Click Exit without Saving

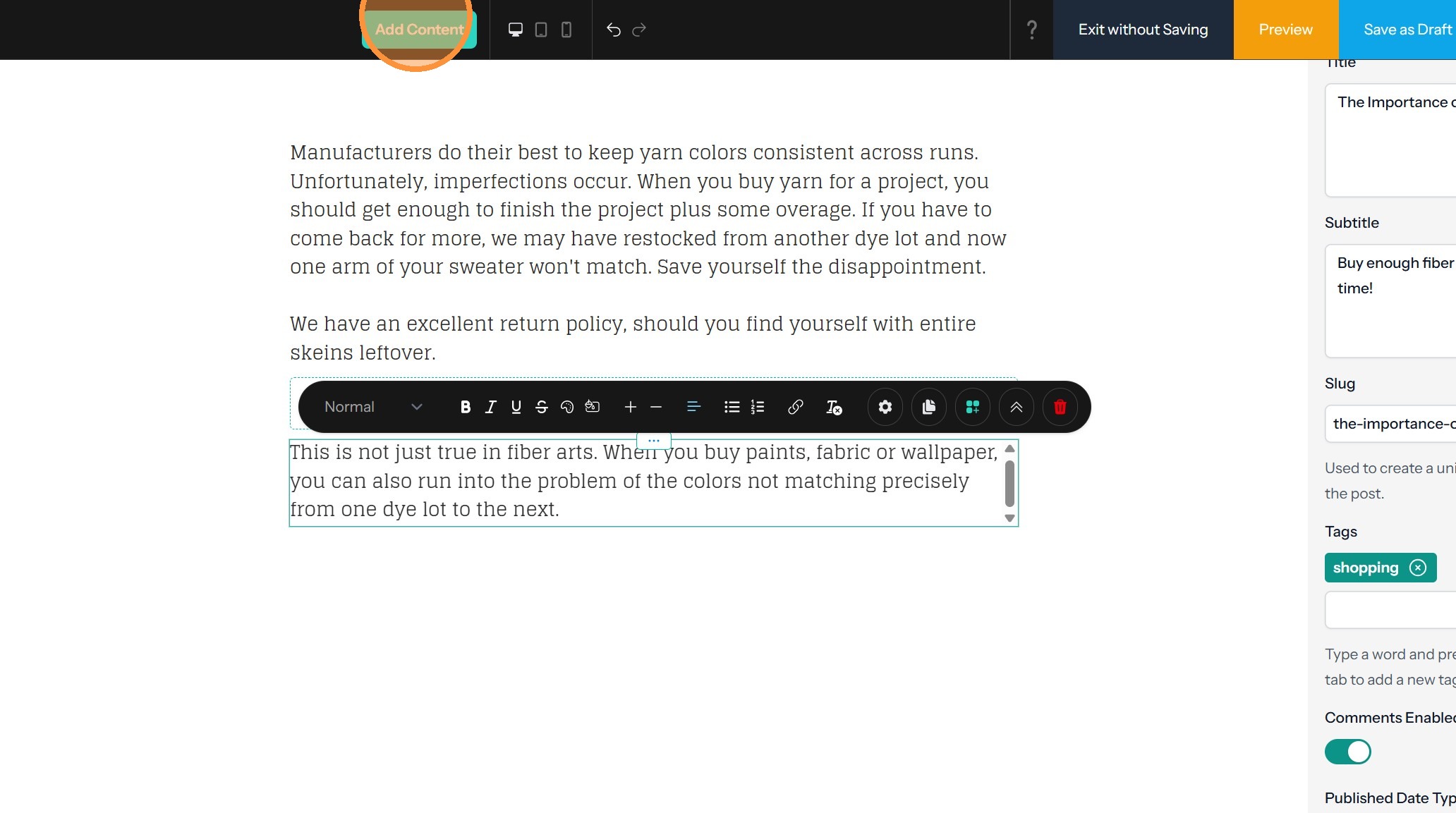[x=1143, y=30]
